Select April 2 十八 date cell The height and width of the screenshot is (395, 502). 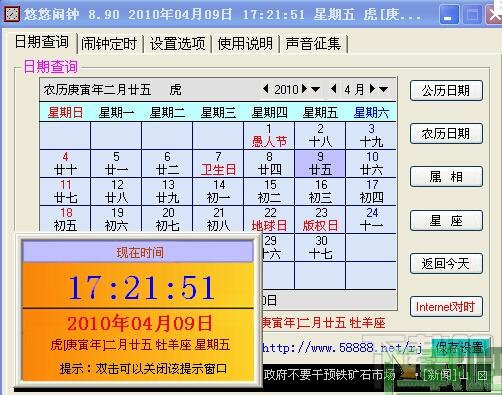click(x=320, y=135)
